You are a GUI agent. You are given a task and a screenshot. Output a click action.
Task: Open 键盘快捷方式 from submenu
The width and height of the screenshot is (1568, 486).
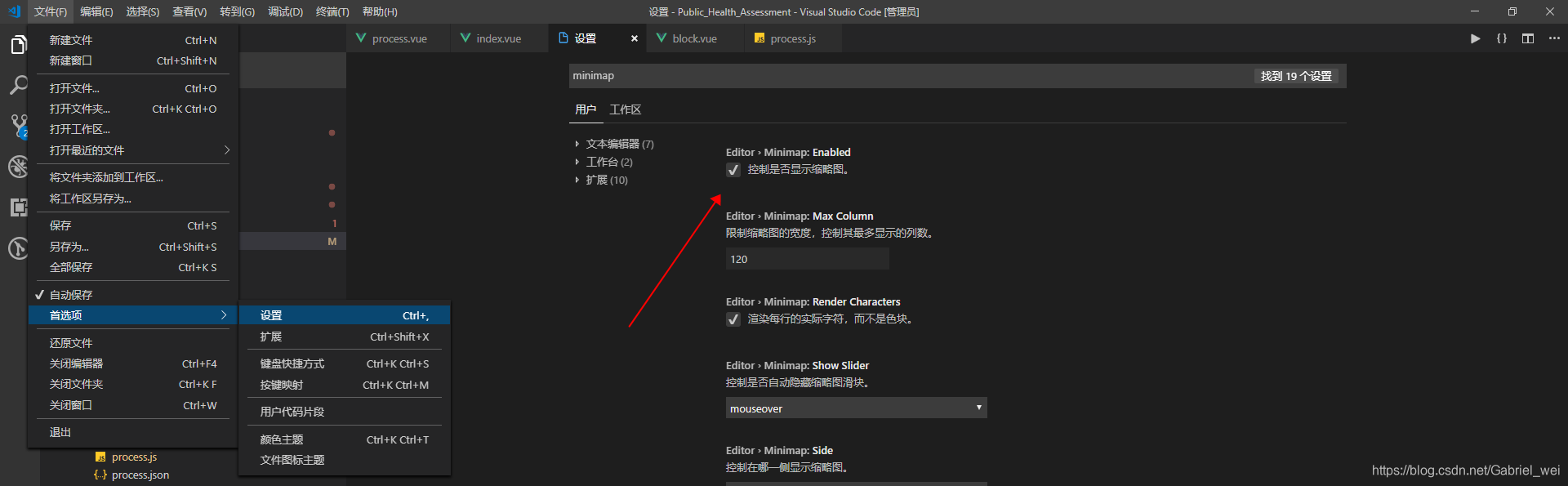344,363
